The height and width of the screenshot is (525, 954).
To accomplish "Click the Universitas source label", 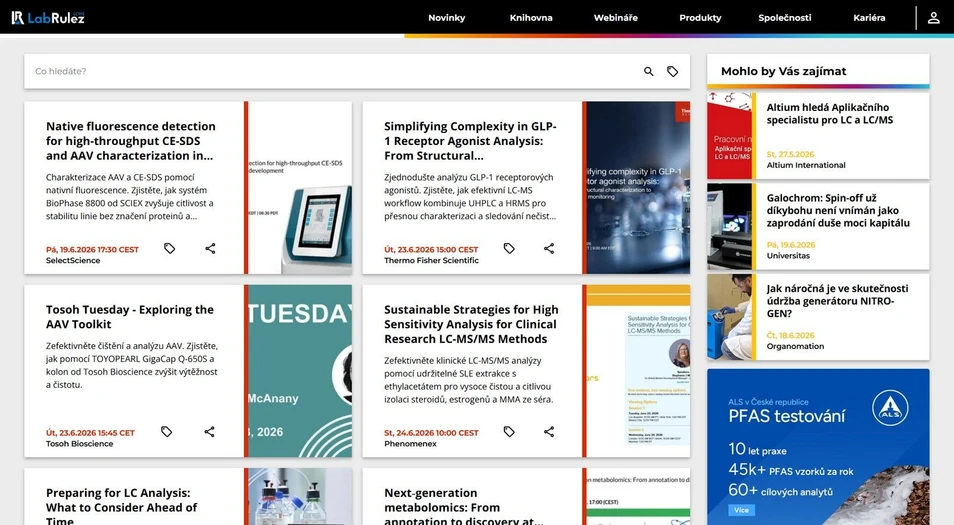I will pyautogui.click(x=788, y=256).
